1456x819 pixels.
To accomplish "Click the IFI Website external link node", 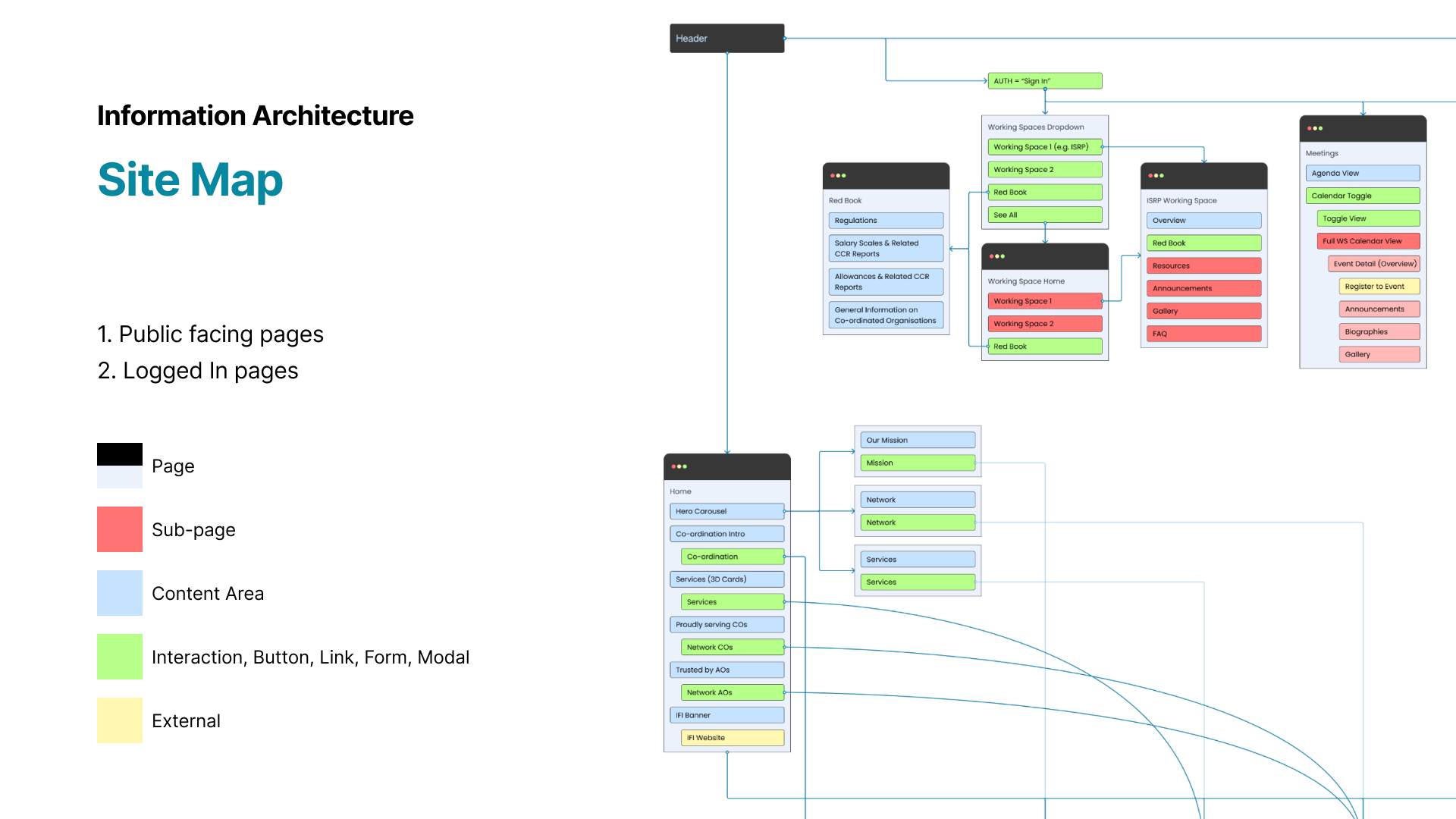I will tap(732, 738).
